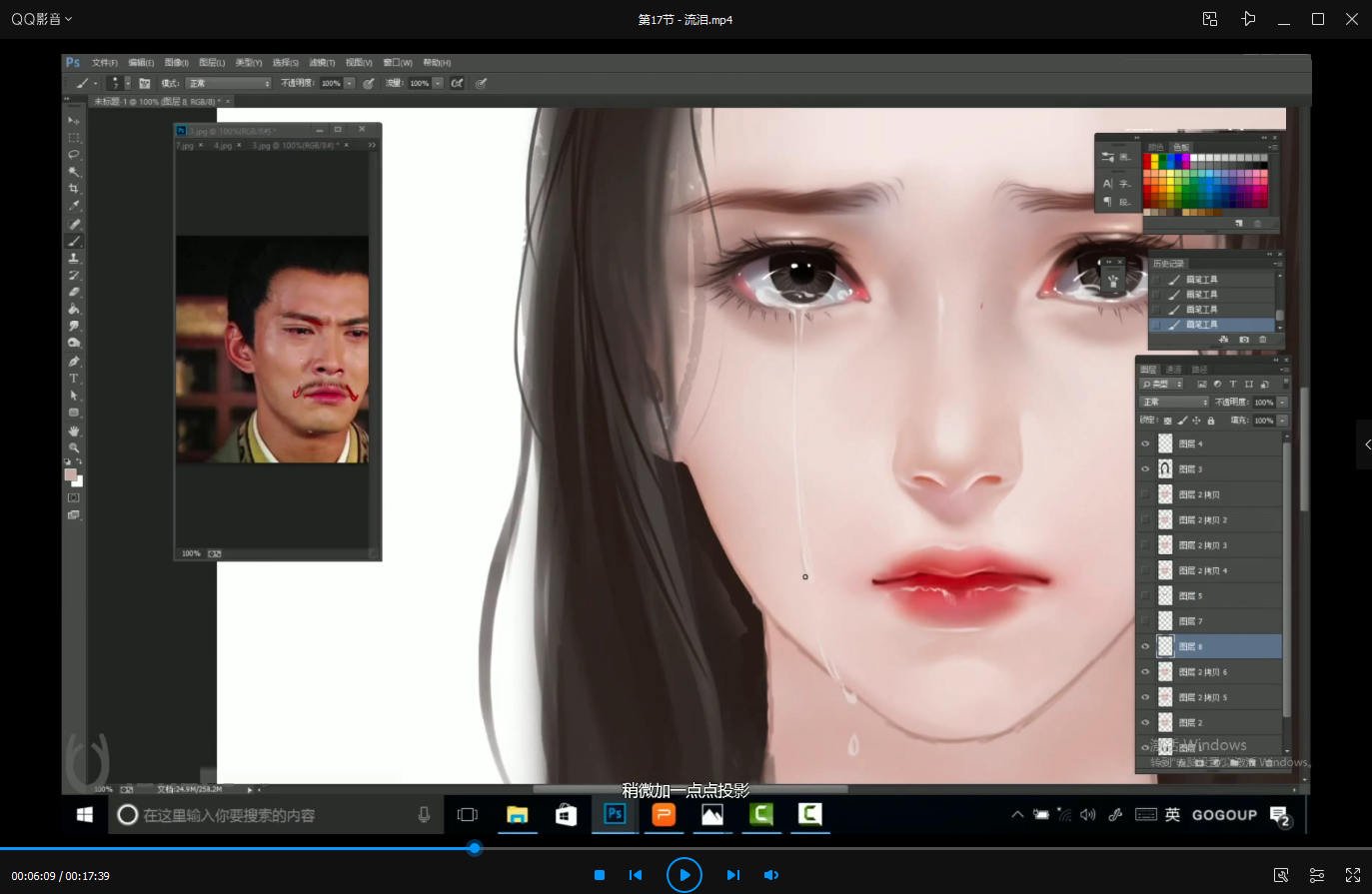Select the Eyedropper tool

(x=74, y=205)
